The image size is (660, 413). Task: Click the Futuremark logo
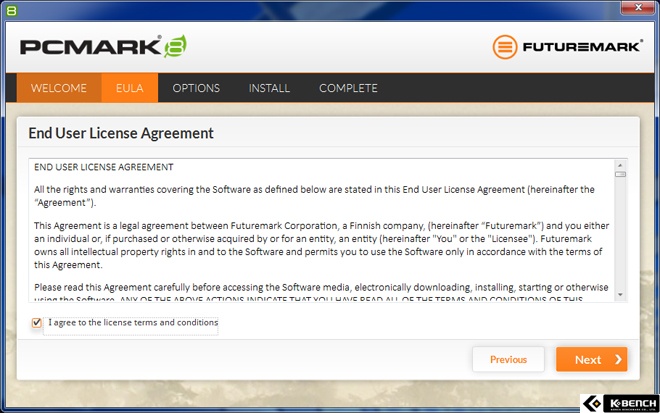pyautogui.click(x=567, y=47)
